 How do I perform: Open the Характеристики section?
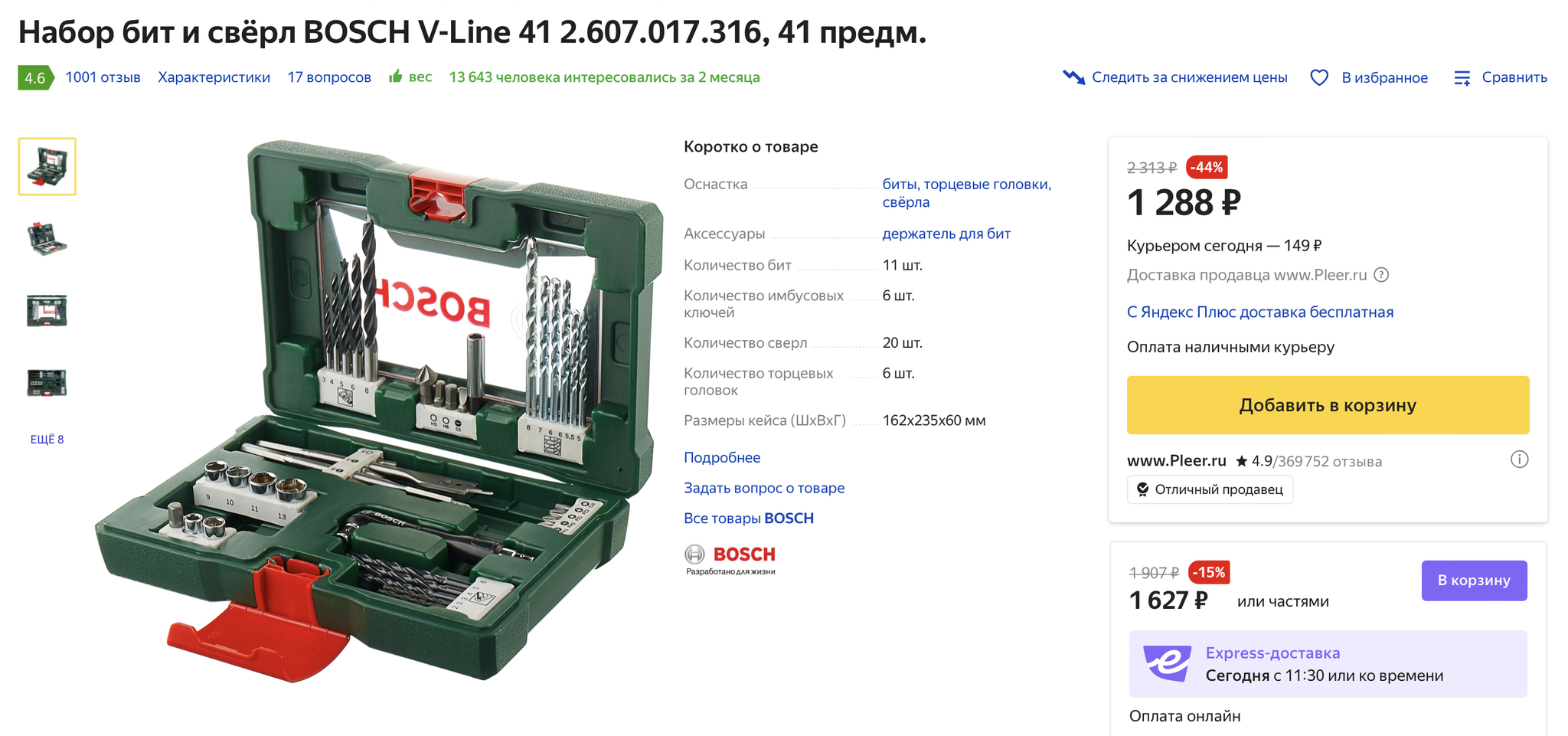214,77
